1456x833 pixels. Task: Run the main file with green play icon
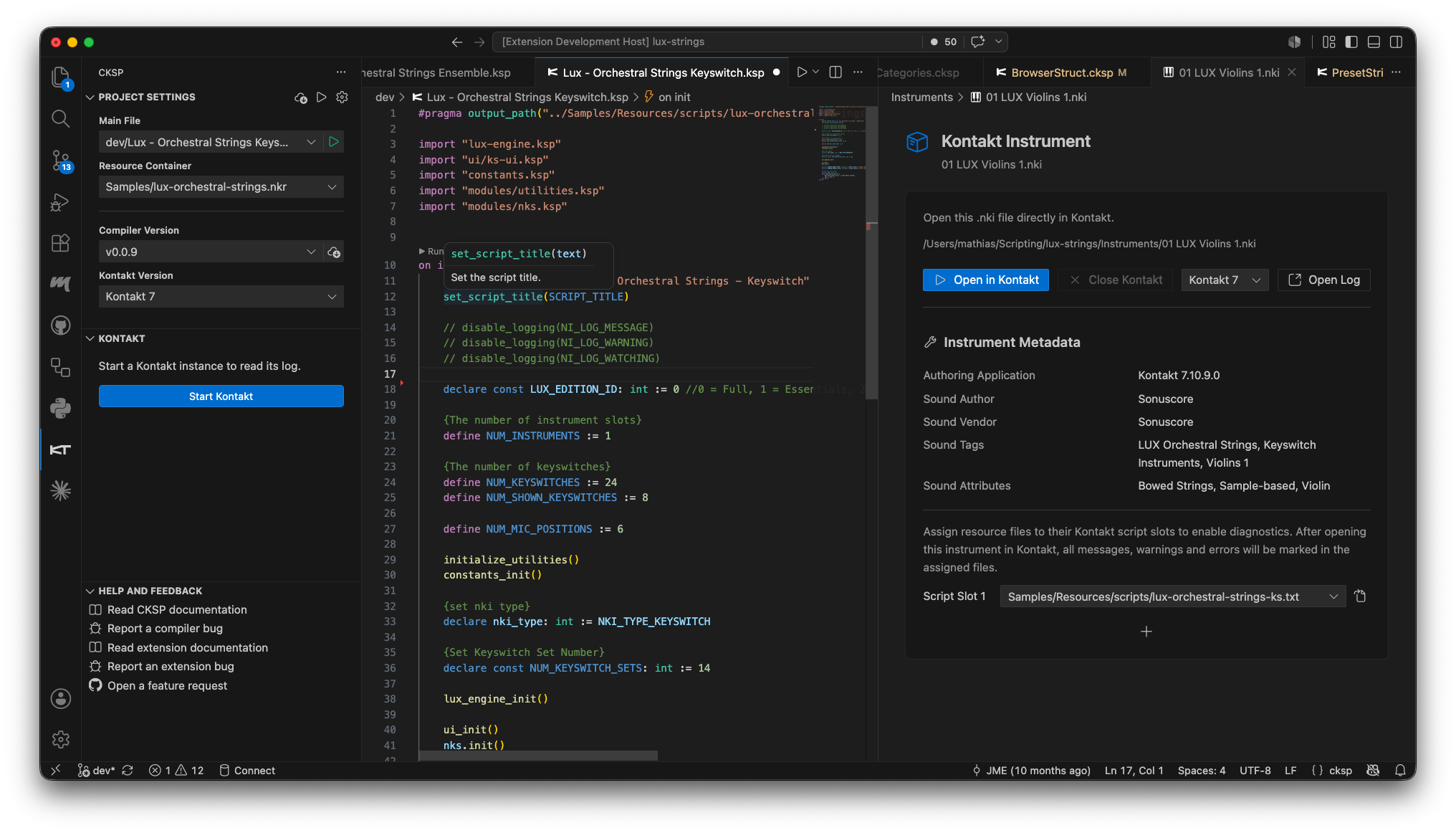pos(334,142)
